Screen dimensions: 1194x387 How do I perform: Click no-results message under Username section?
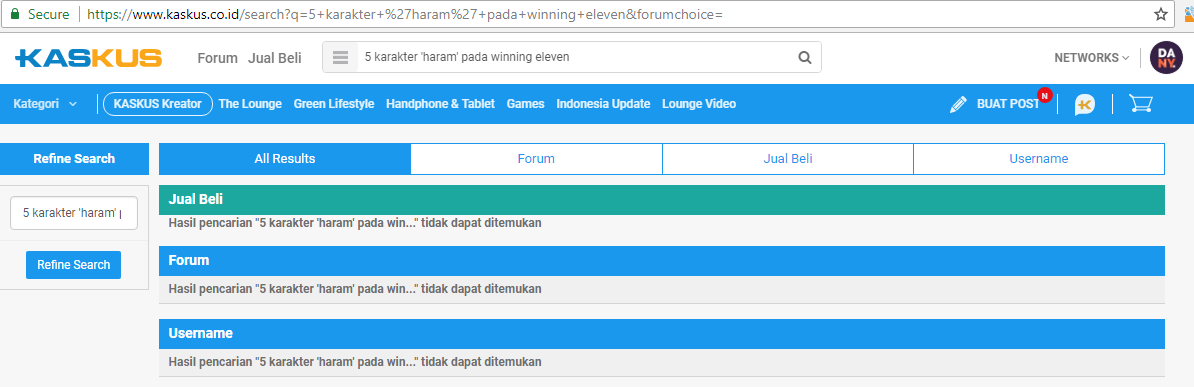(355, 362)
